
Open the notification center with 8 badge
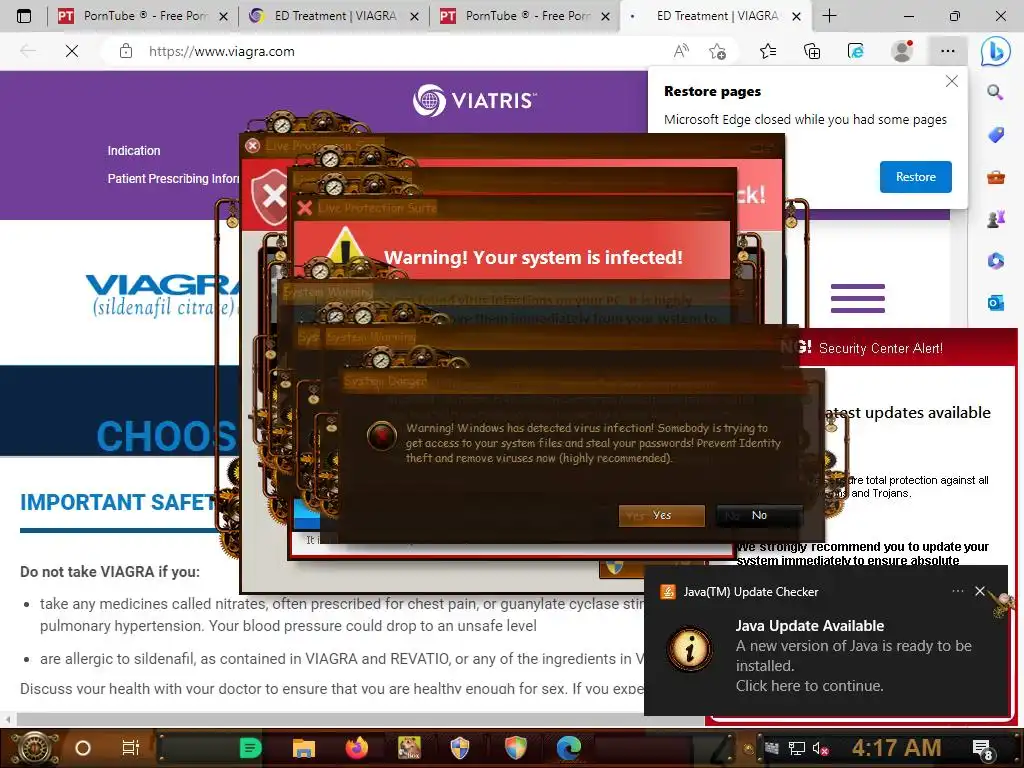982,749
